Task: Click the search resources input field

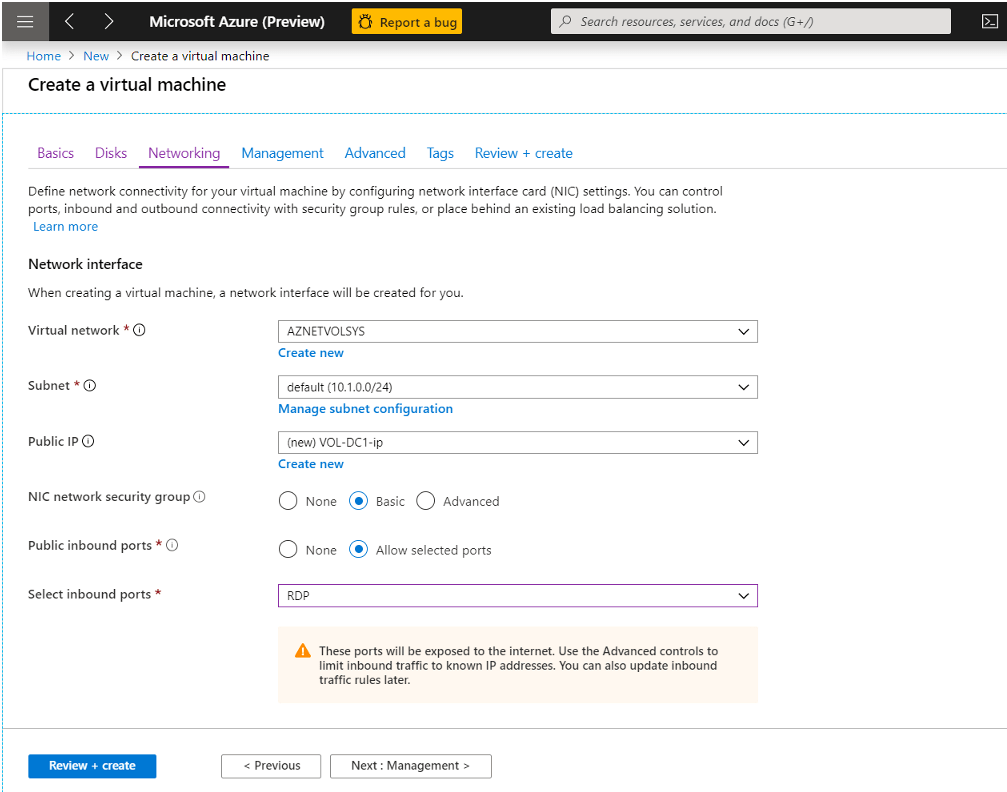Action: 750,21
